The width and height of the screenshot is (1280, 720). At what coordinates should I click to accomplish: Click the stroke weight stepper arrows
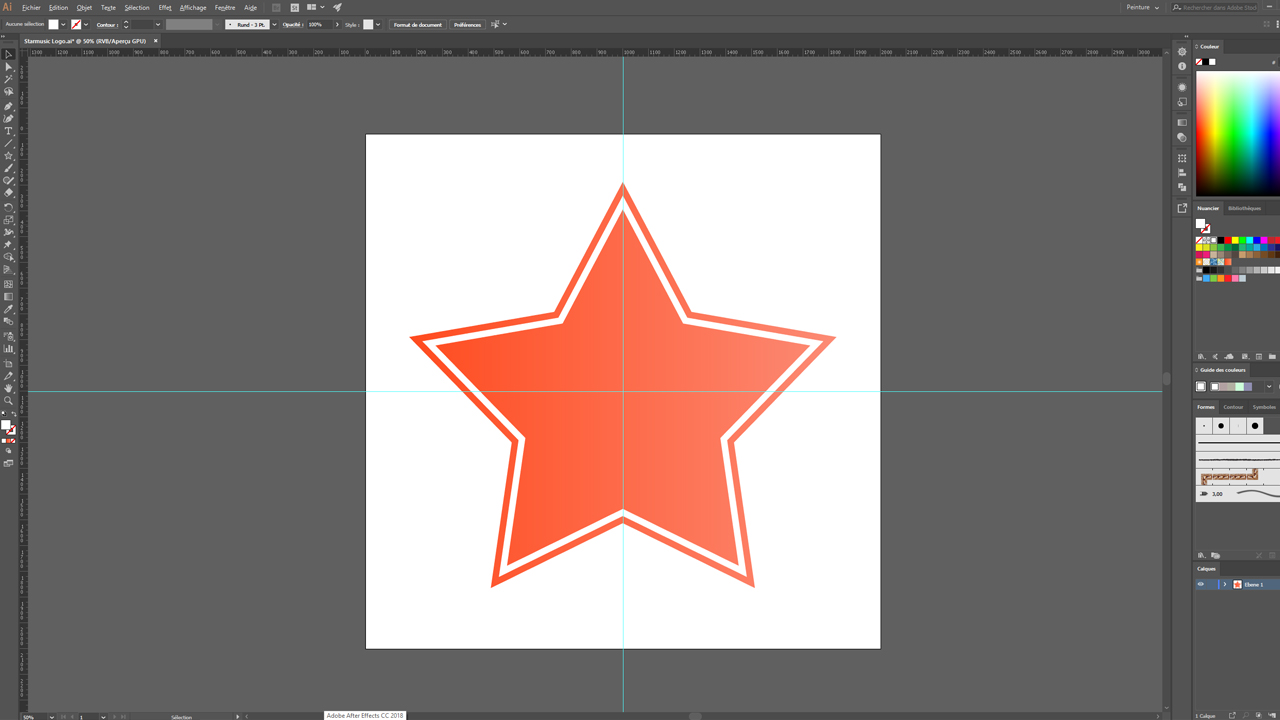coord(125,24)
